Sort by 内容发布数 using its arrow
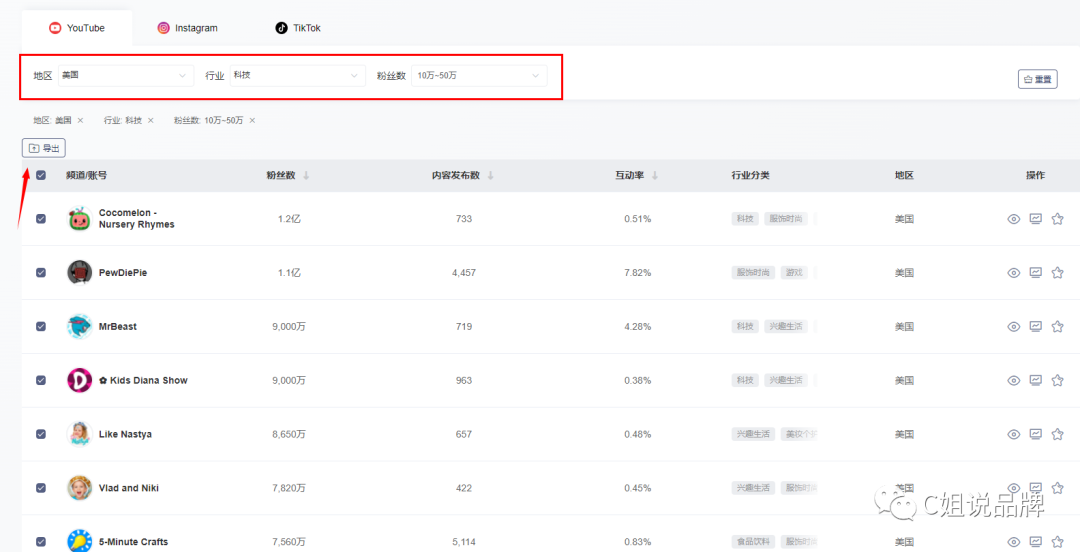 [x=490, y=176]
